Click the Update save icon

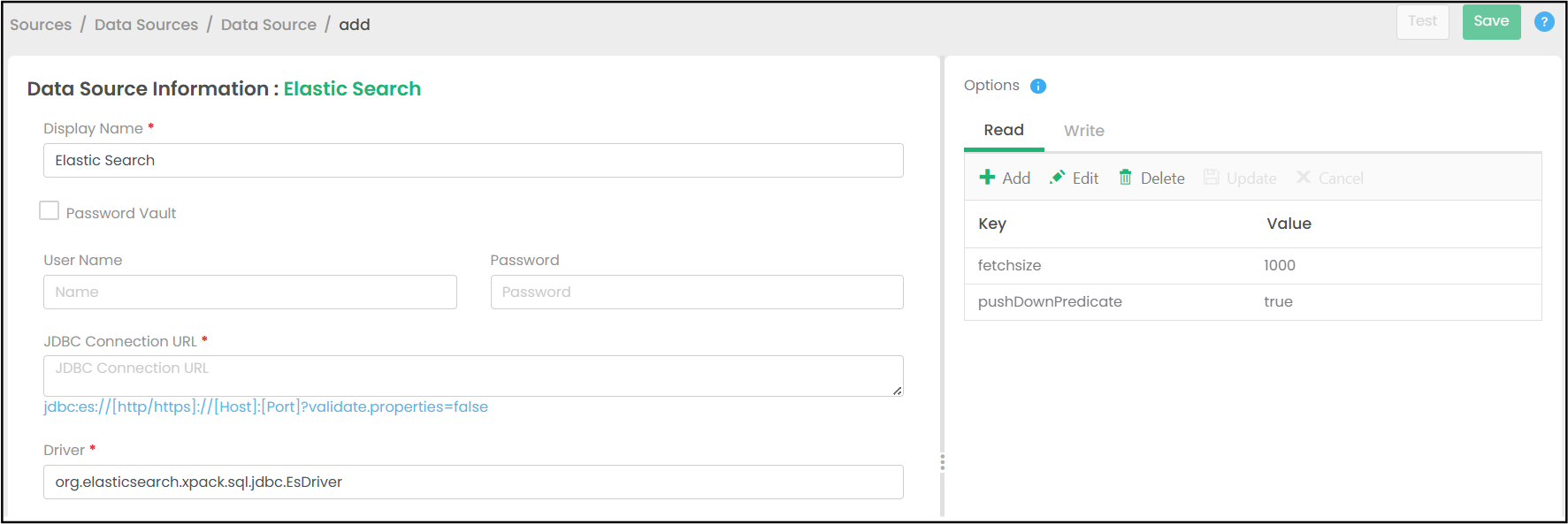click(x=1212, y=178)
